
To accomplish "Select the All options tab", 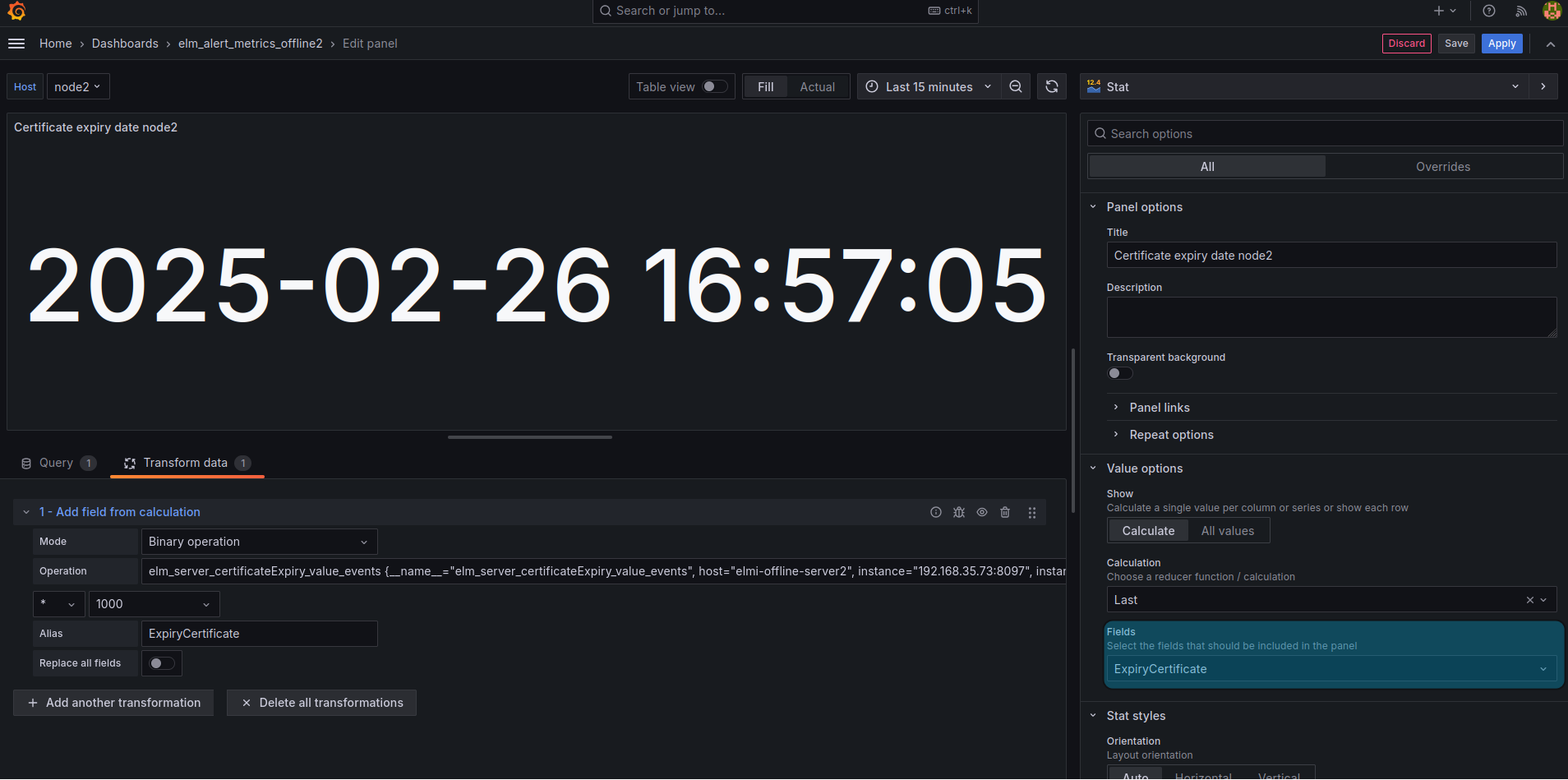I will 1207,167.
